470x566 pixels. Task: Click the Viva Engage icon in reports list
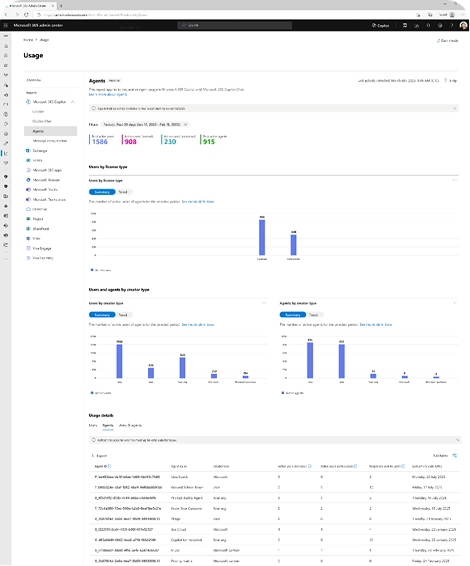tap(28, 248)
